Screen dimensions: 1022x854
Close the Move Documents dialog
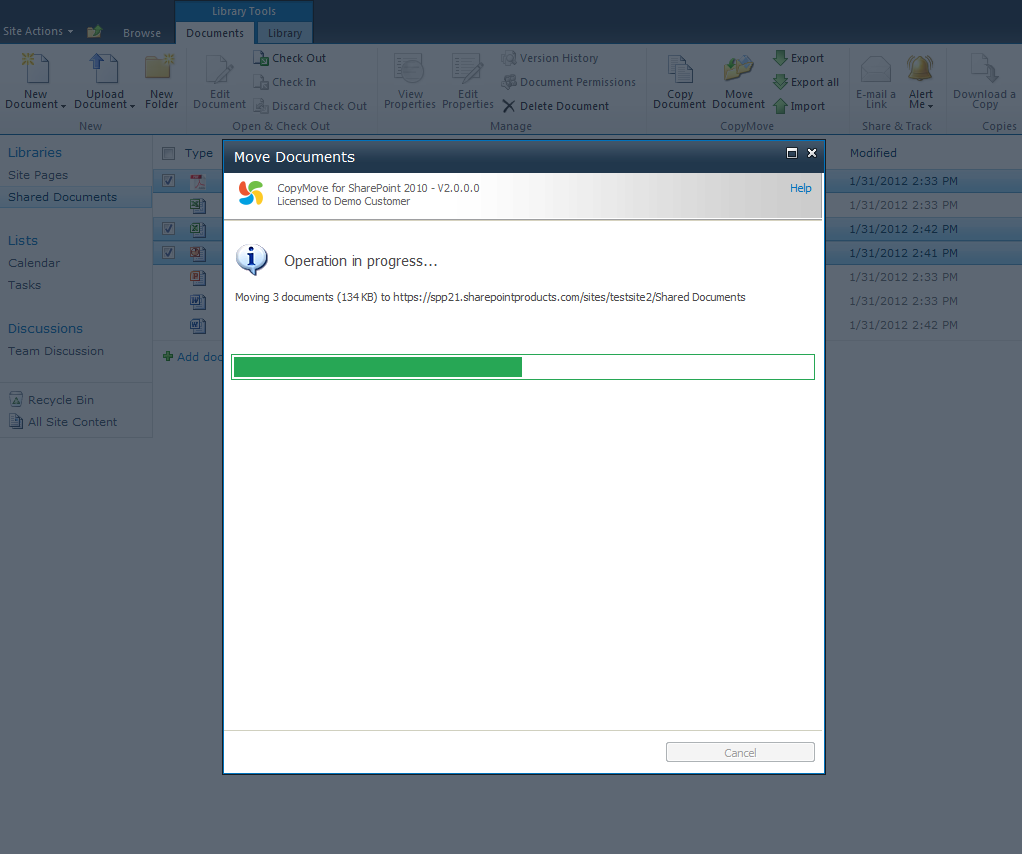[x=811, y=153]
